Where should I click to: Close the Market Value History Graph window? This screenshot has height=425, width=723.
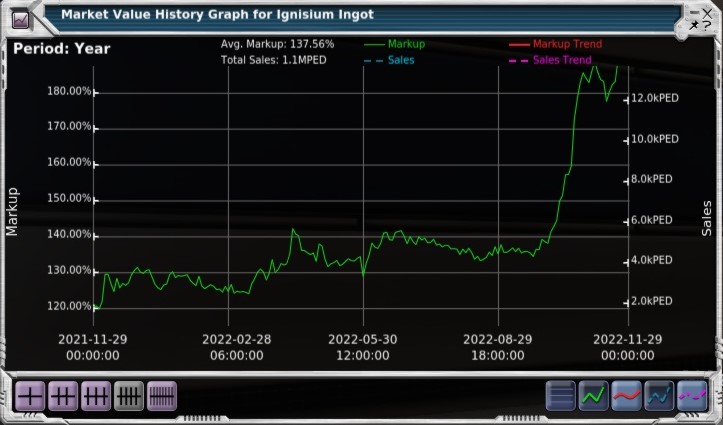[707, 13]
